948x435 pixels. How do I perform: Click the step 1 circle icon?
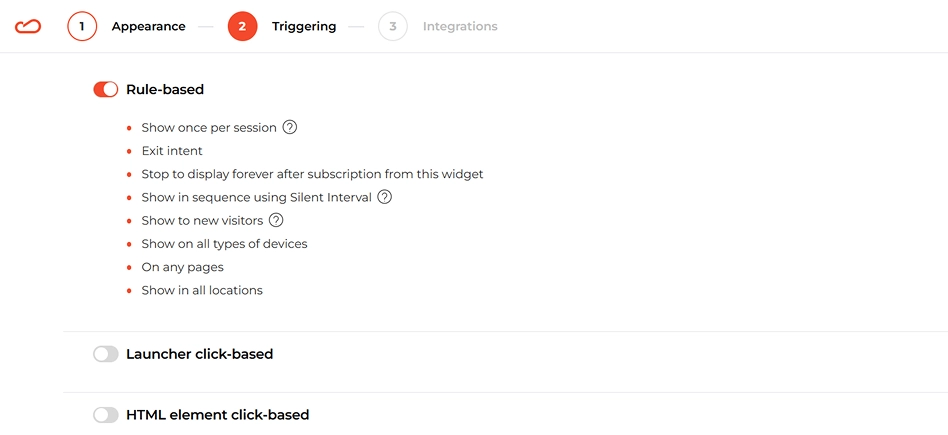coord(82,27)
